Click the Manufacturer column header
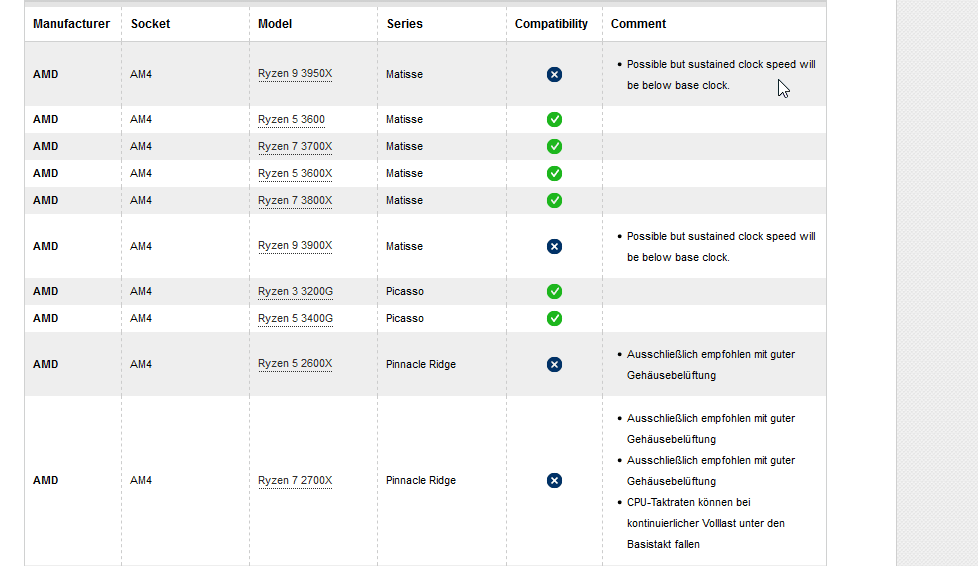Image resolution: width=978 pixels, height=566 pixels. [x=71, y=24]
